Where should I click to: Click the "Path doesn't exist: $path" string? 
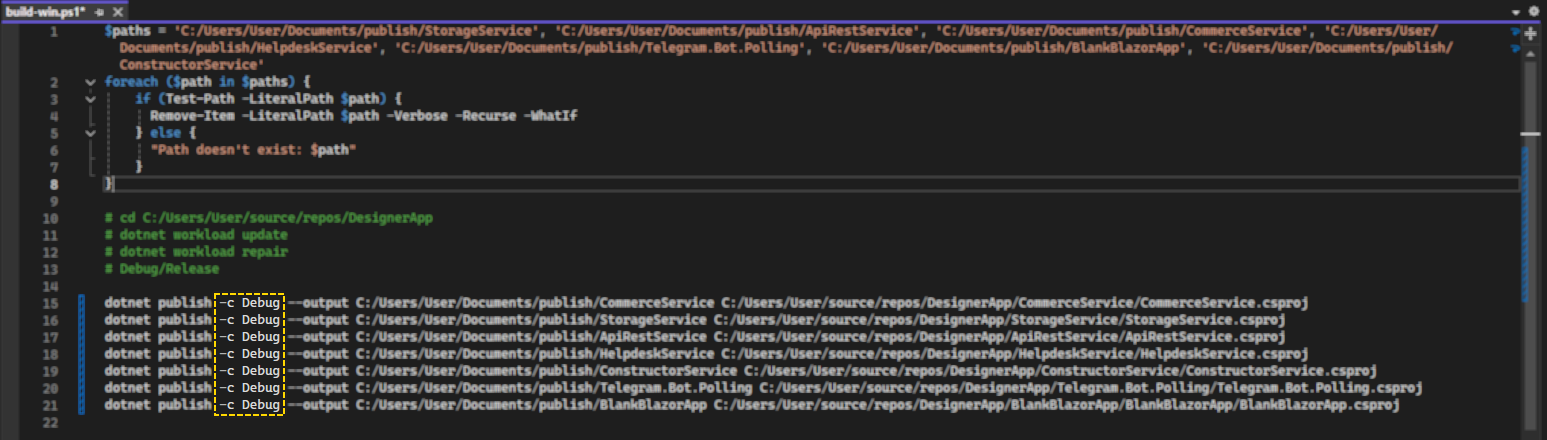[x=253, y=149]
